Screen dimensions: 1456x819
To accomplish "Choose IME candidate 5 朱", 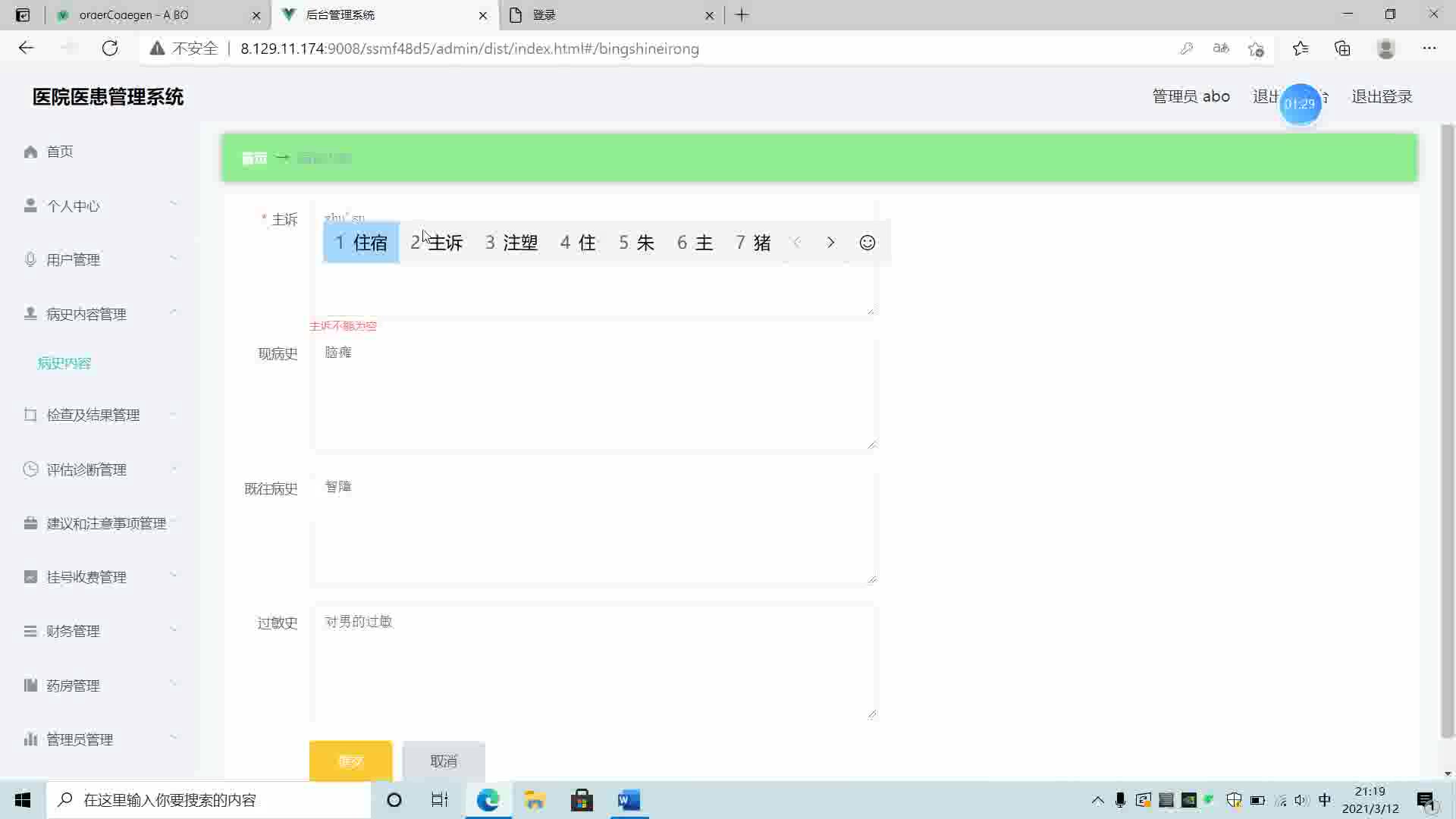I will pyautogui.click(x=636, y=243).
